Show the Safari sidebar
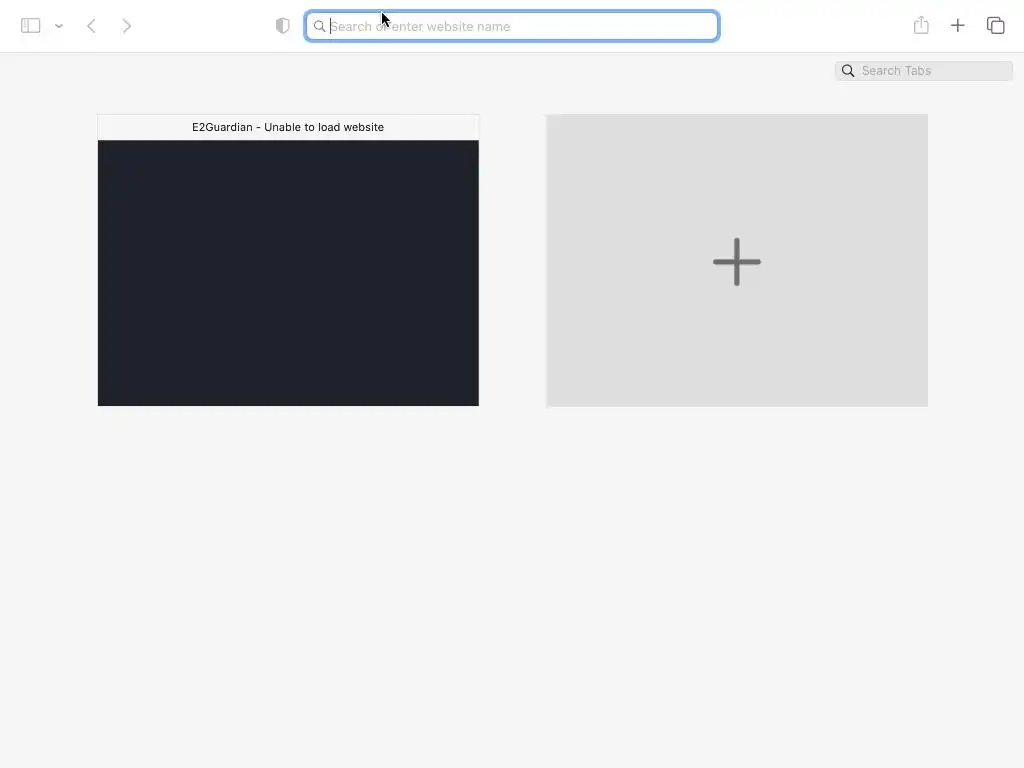Screen dimensions: 1024x768 pyautogui.click(x=31, y=25)
